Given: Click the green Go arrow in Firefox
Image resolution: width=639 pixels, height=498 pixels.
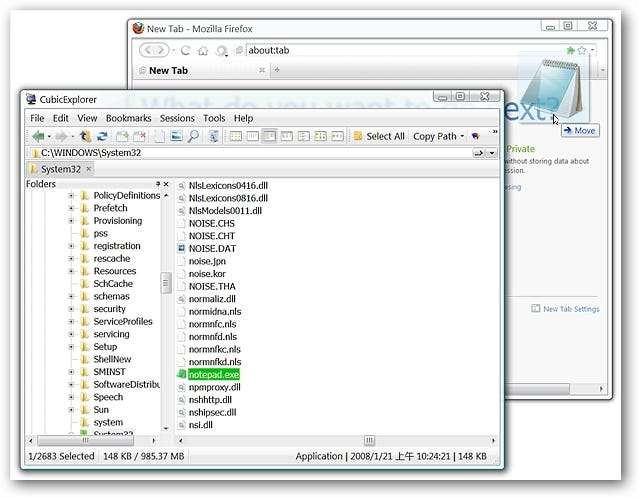Looking at the screenshot, I should click(x=570, y=50).
